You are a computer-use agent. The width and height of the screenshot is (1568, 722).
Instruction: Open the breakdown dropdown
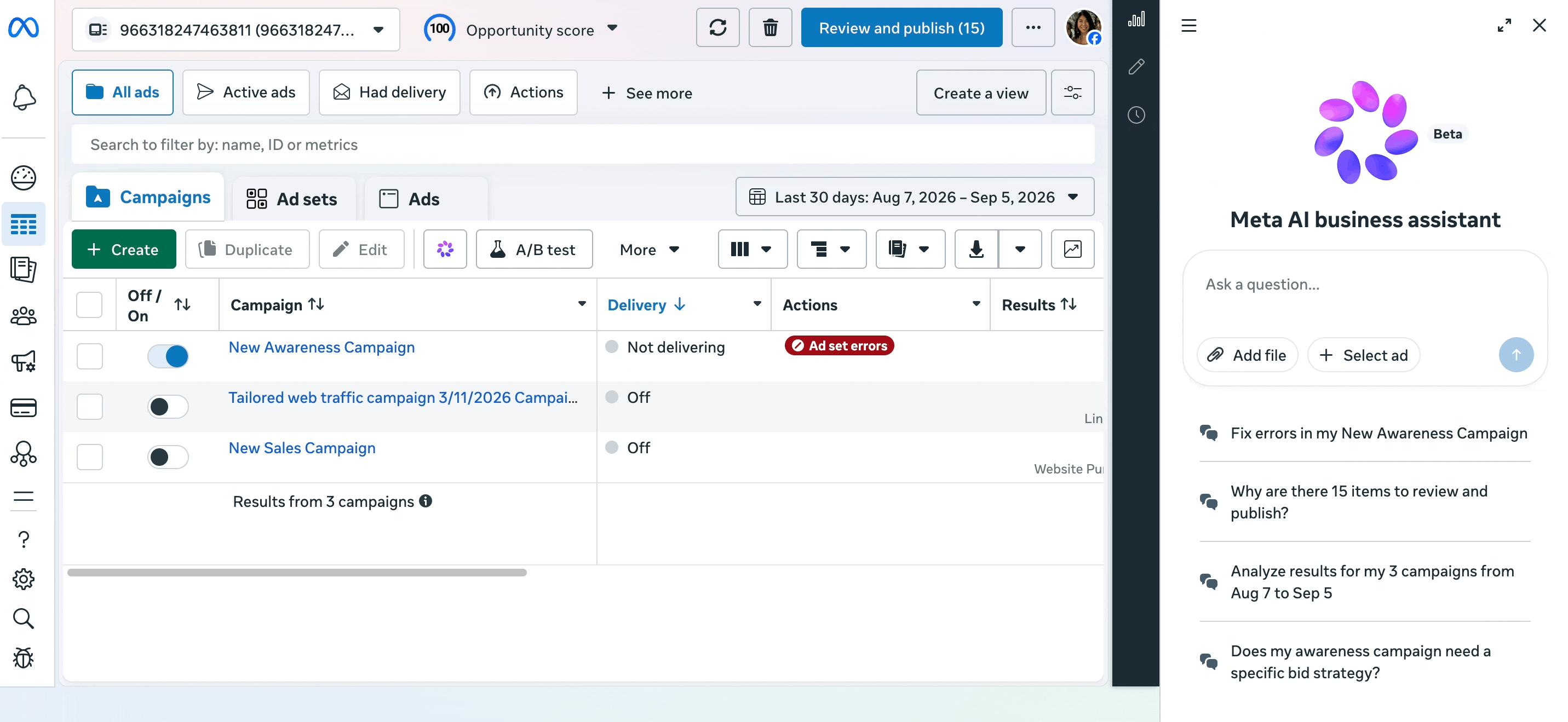point(831,249)
